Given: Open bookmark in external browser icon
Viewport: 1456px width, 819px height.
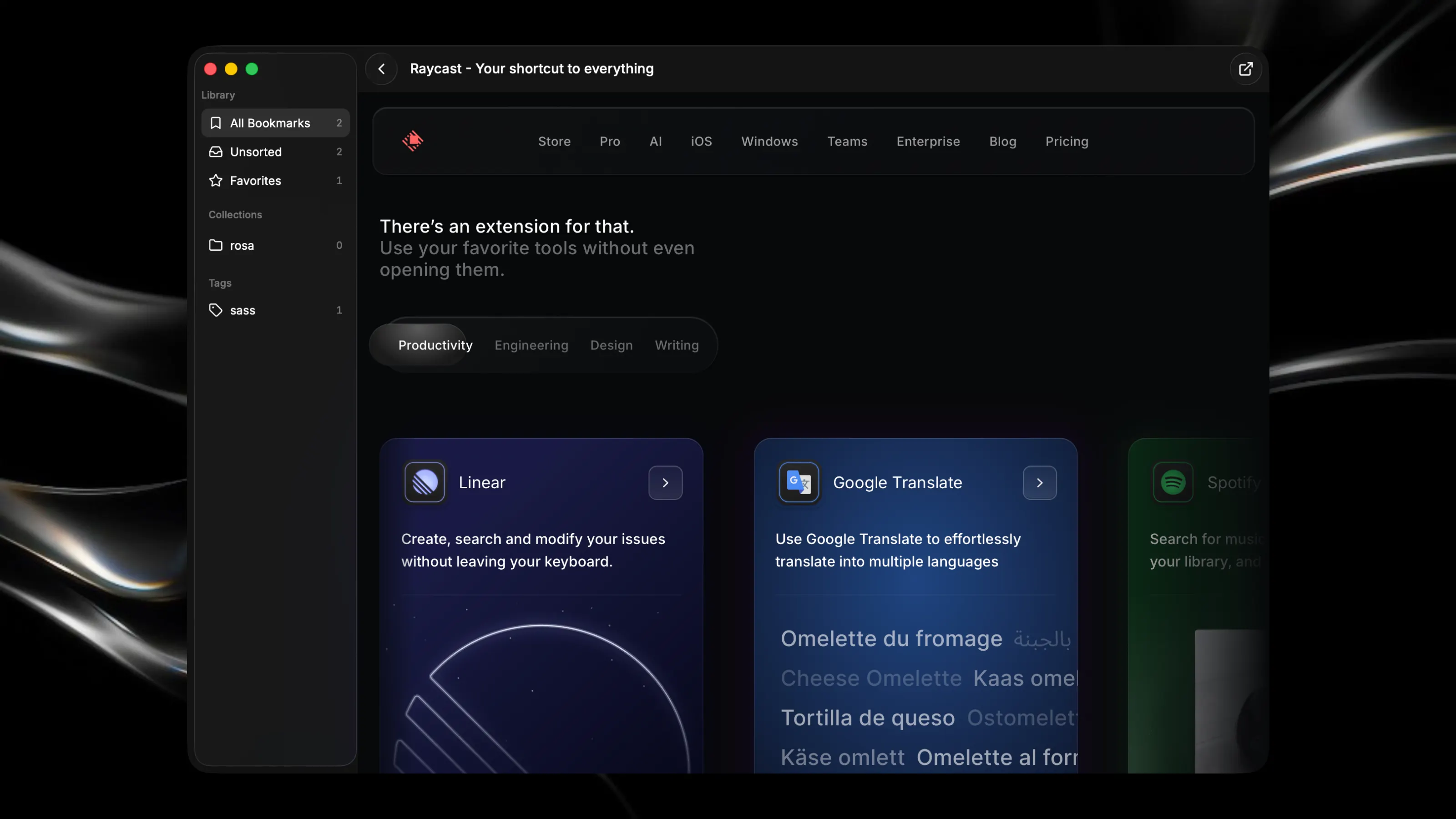Looking at the screenshot, I should [x=1246, y=69].
